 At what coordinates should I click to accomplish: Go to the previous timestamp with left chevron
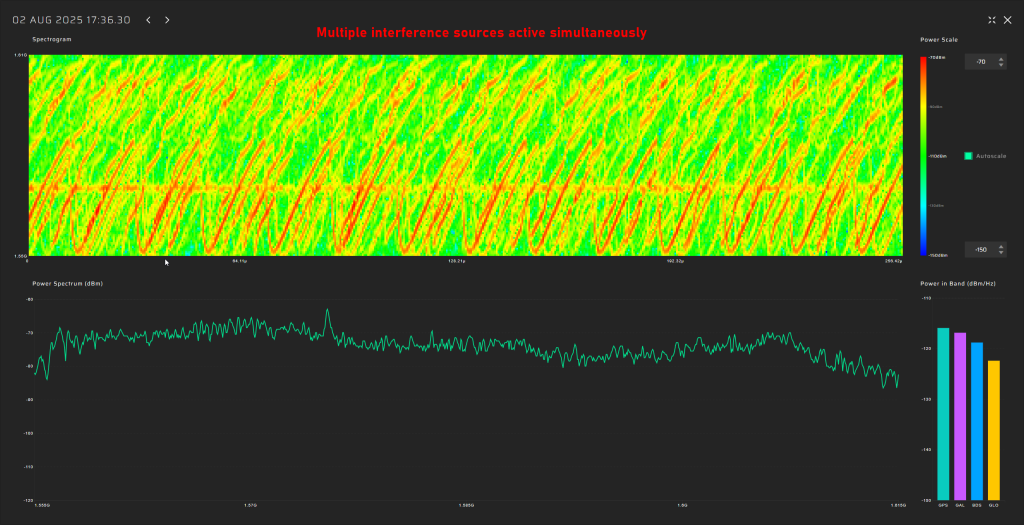point(149,20)
